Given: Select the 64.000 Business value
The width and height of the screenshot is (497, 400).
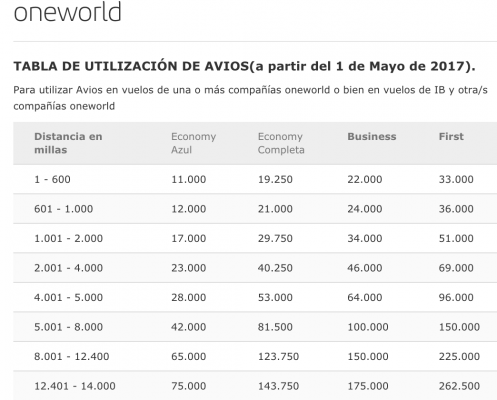Looking at the screenshot, I should point(365,298).
